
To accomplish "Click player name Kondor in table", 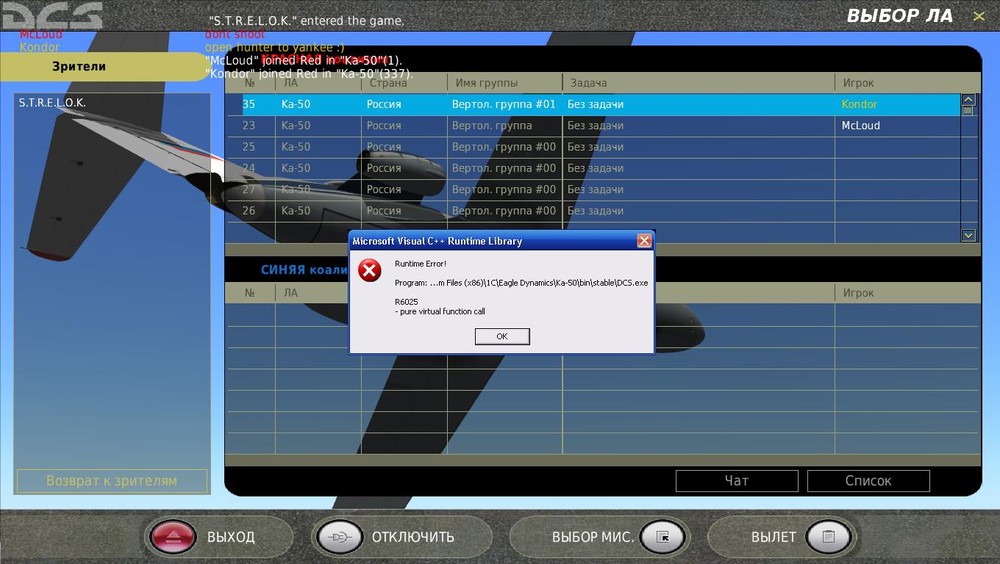I will (859, 104).
